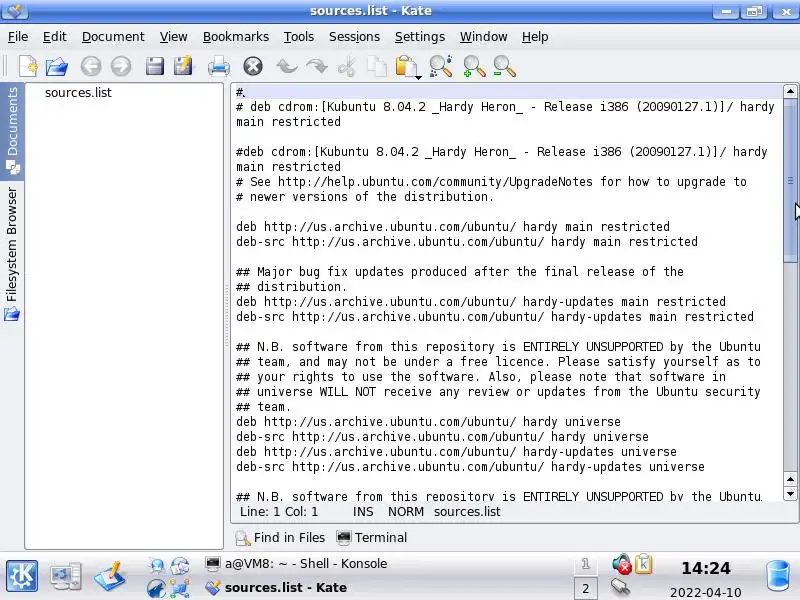Open the Tools menu
The width and height of the screenshot is (800, 600).
coord(298,37)
